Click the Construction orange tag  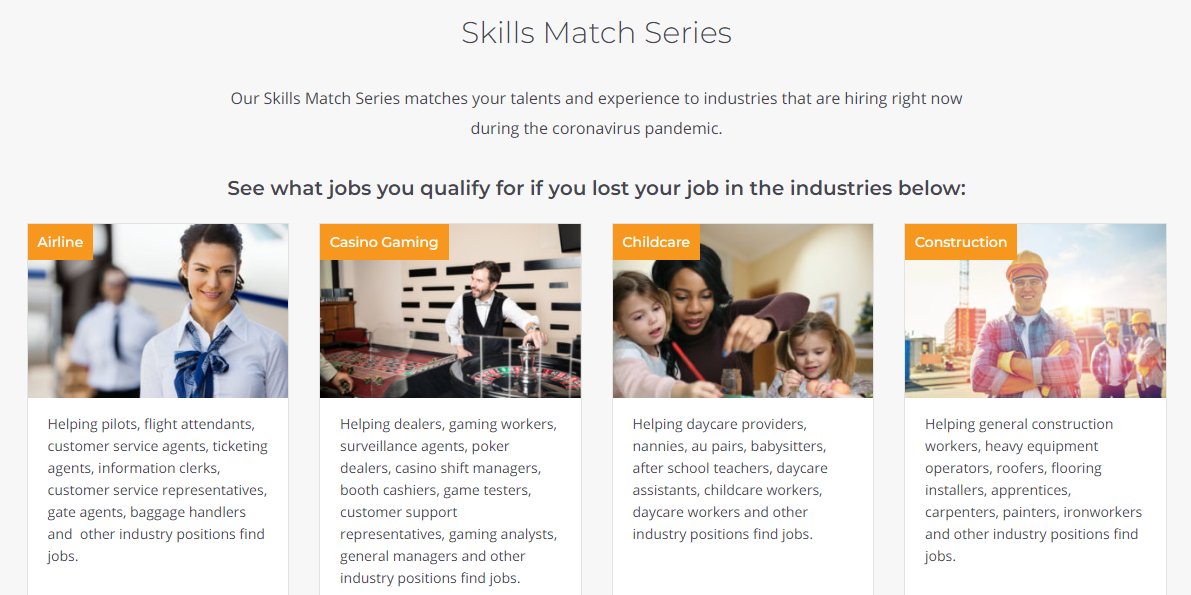pos(960,242)
